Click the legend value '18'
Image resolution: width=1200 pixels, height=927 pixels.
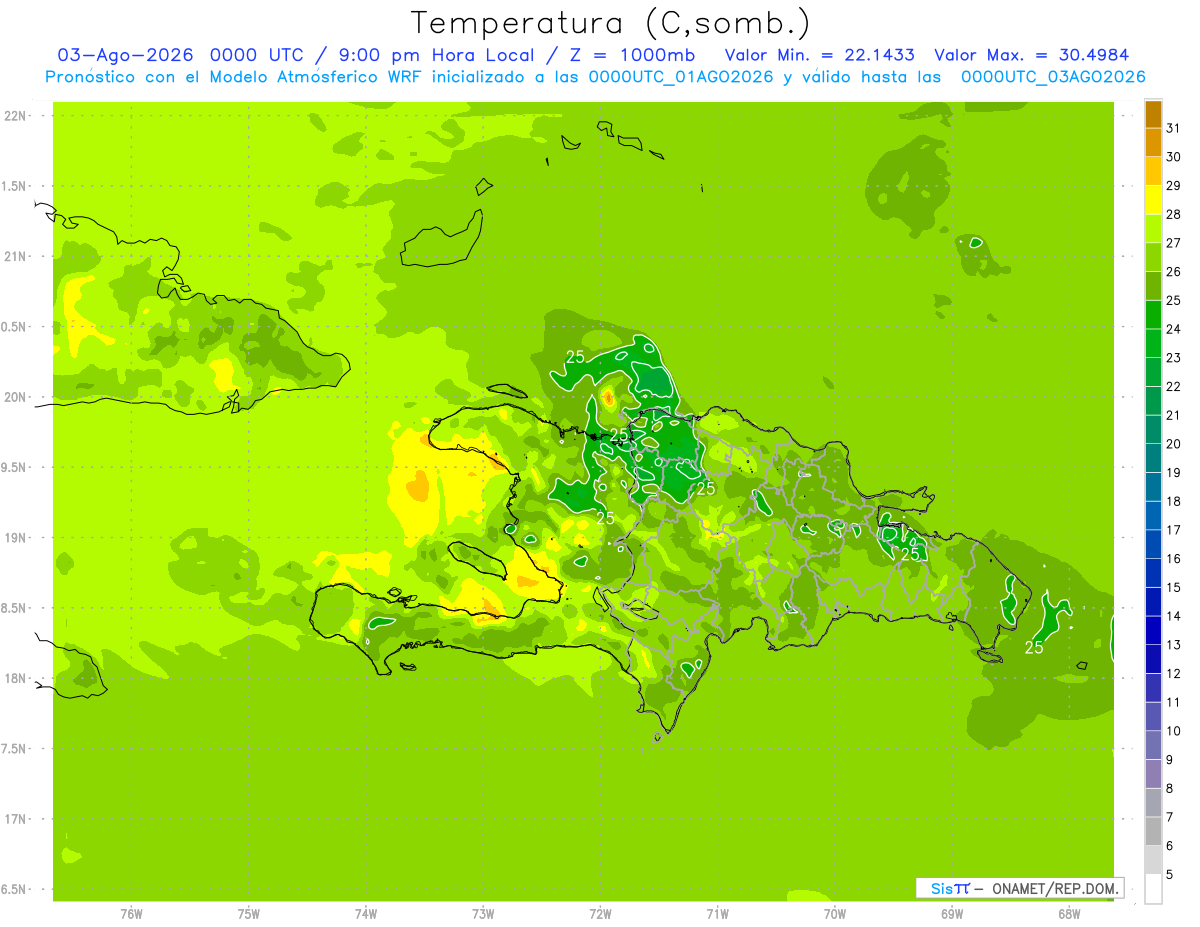tap(1173, 502)
